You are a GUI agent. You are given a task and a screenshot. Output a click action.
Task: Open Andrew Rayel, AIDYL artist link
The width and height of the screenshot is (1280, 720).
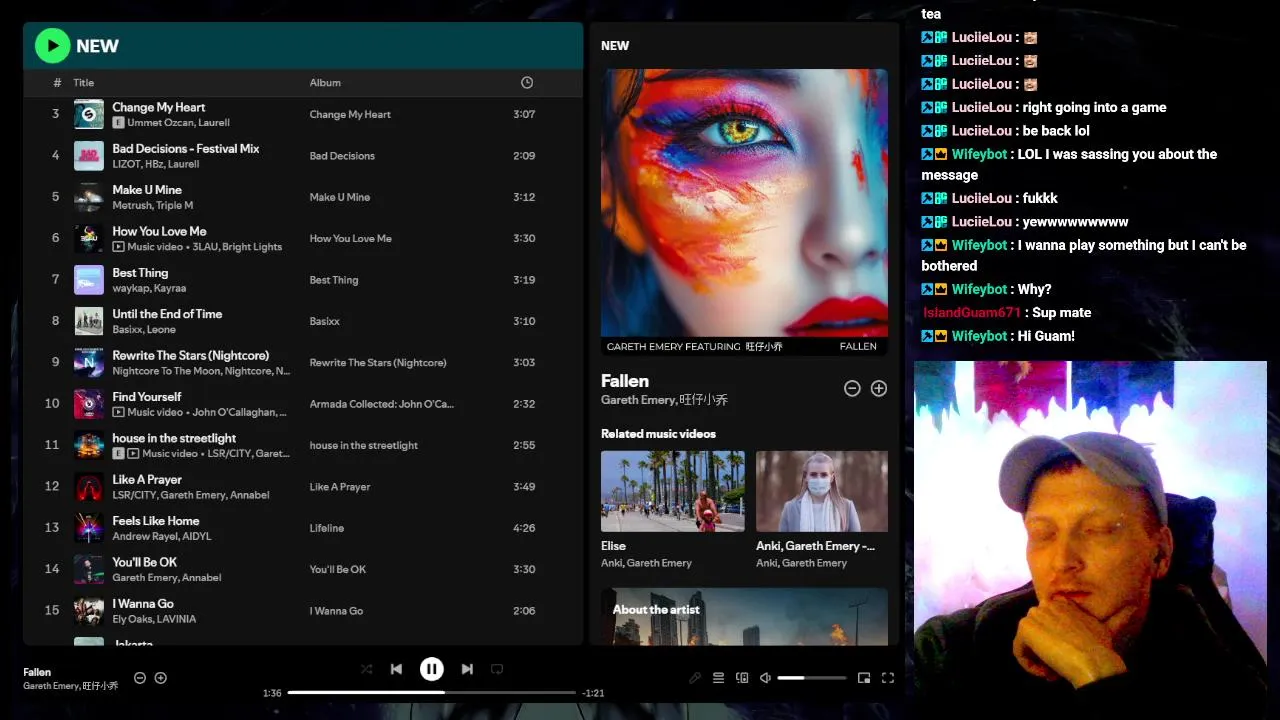pos(162,536)
